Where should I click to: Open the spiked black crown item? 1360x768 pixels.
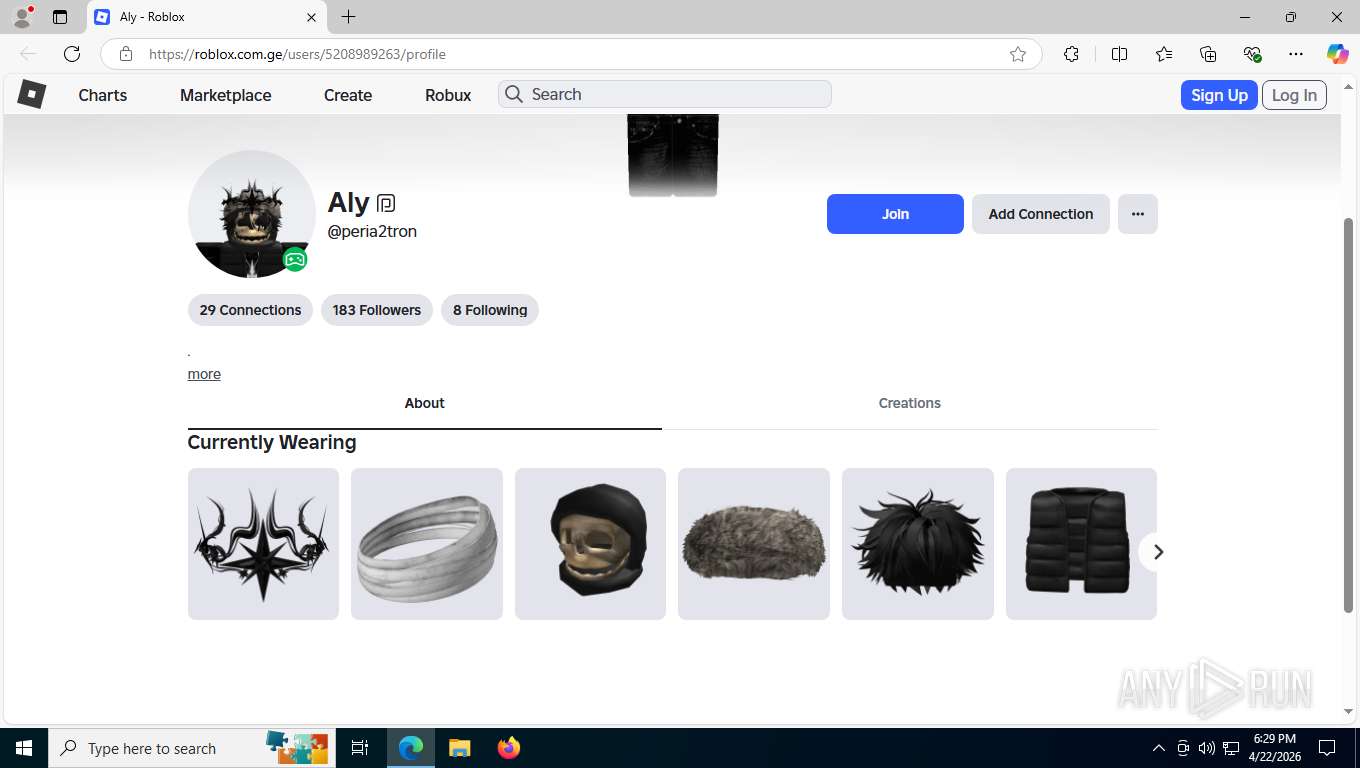[x=263, y=544]
